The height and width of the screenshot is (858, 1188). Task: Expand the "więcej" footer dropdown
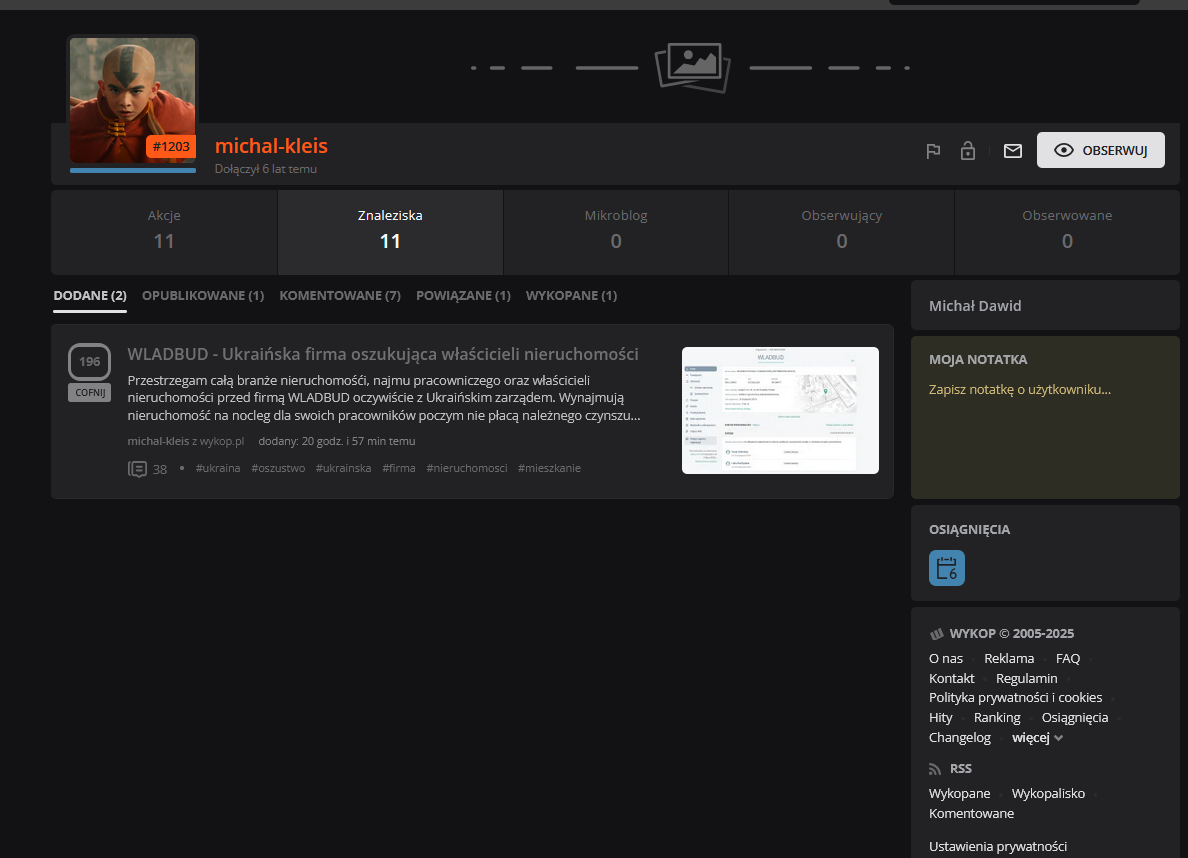(x=1037, y=738)
